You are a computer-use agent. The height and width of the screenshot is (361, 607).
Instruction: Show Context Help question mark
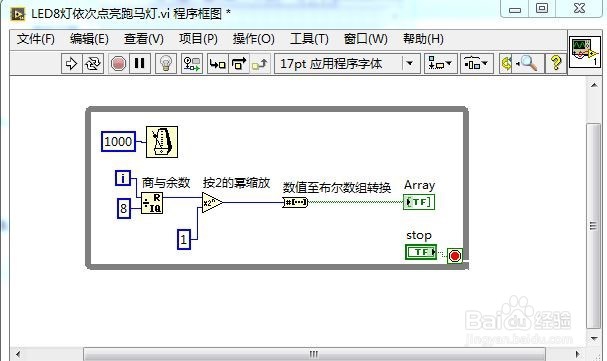(x=556, y=63)
